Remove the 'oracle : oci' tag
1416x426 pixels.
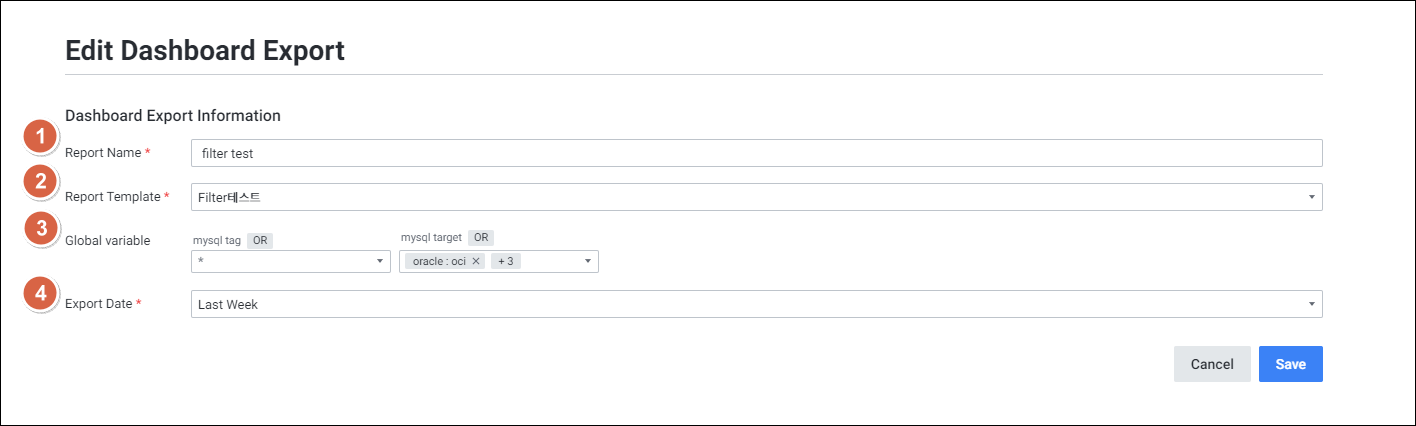[477, 262]
